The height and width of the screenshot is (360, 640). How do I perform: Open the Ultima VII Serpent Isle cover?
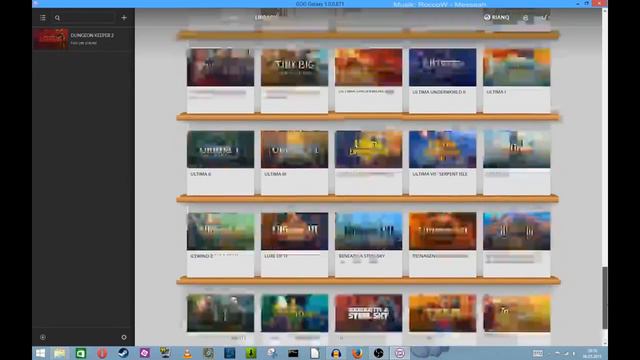[442, 149]
